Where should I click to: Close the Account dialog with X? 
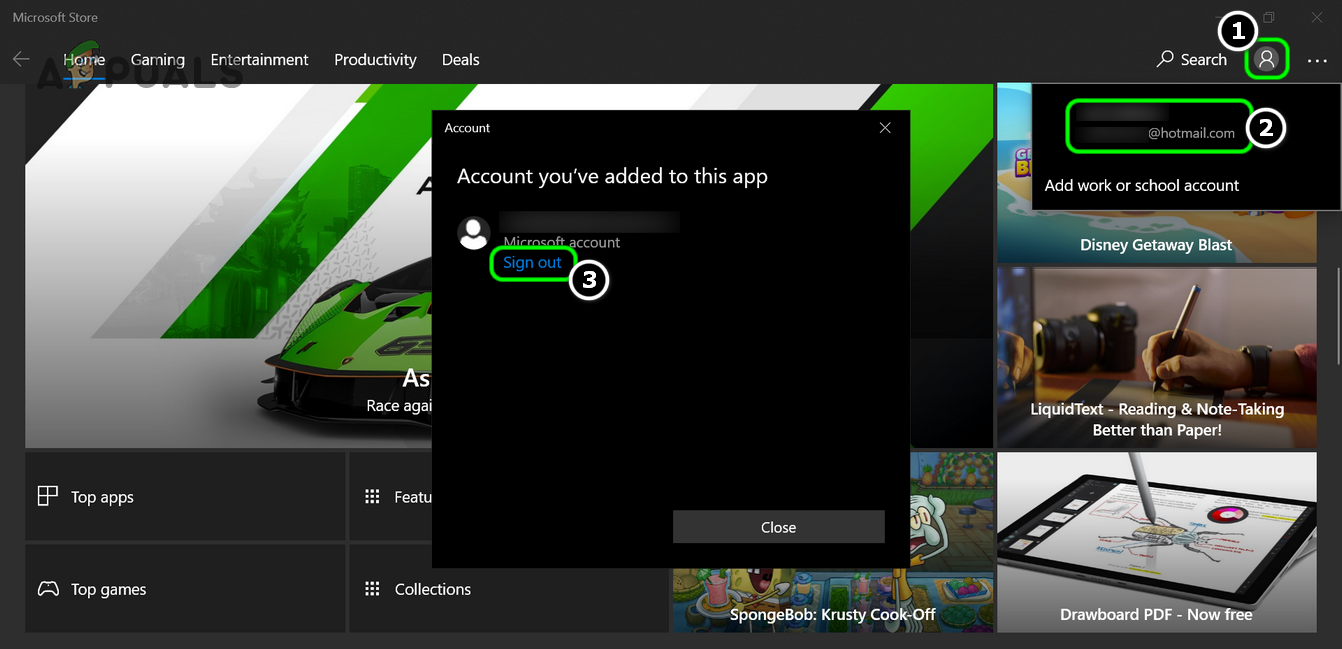click(x=884, y=128)
